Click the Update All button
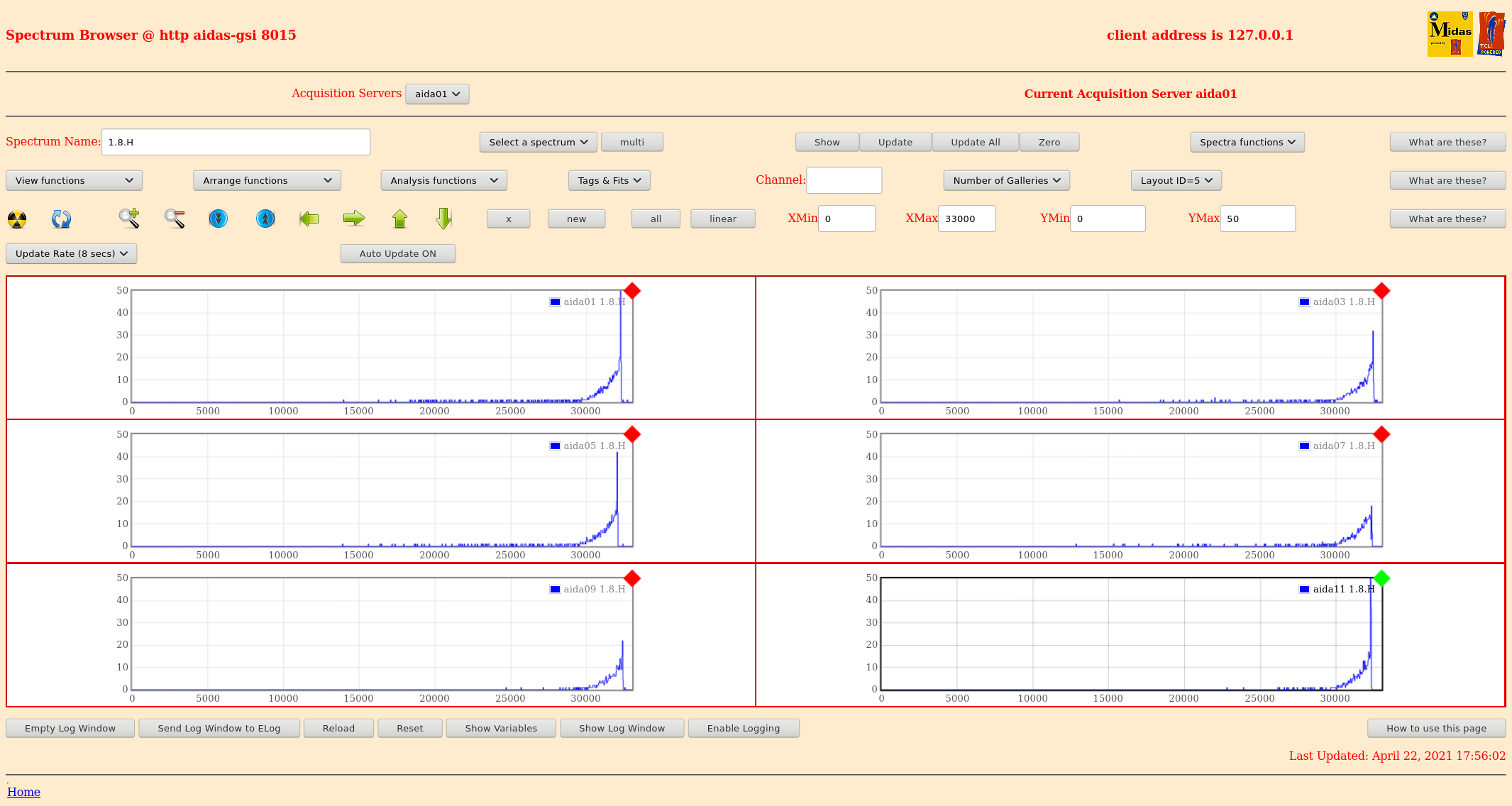1512x806 pixels. [x=975, y=143]
